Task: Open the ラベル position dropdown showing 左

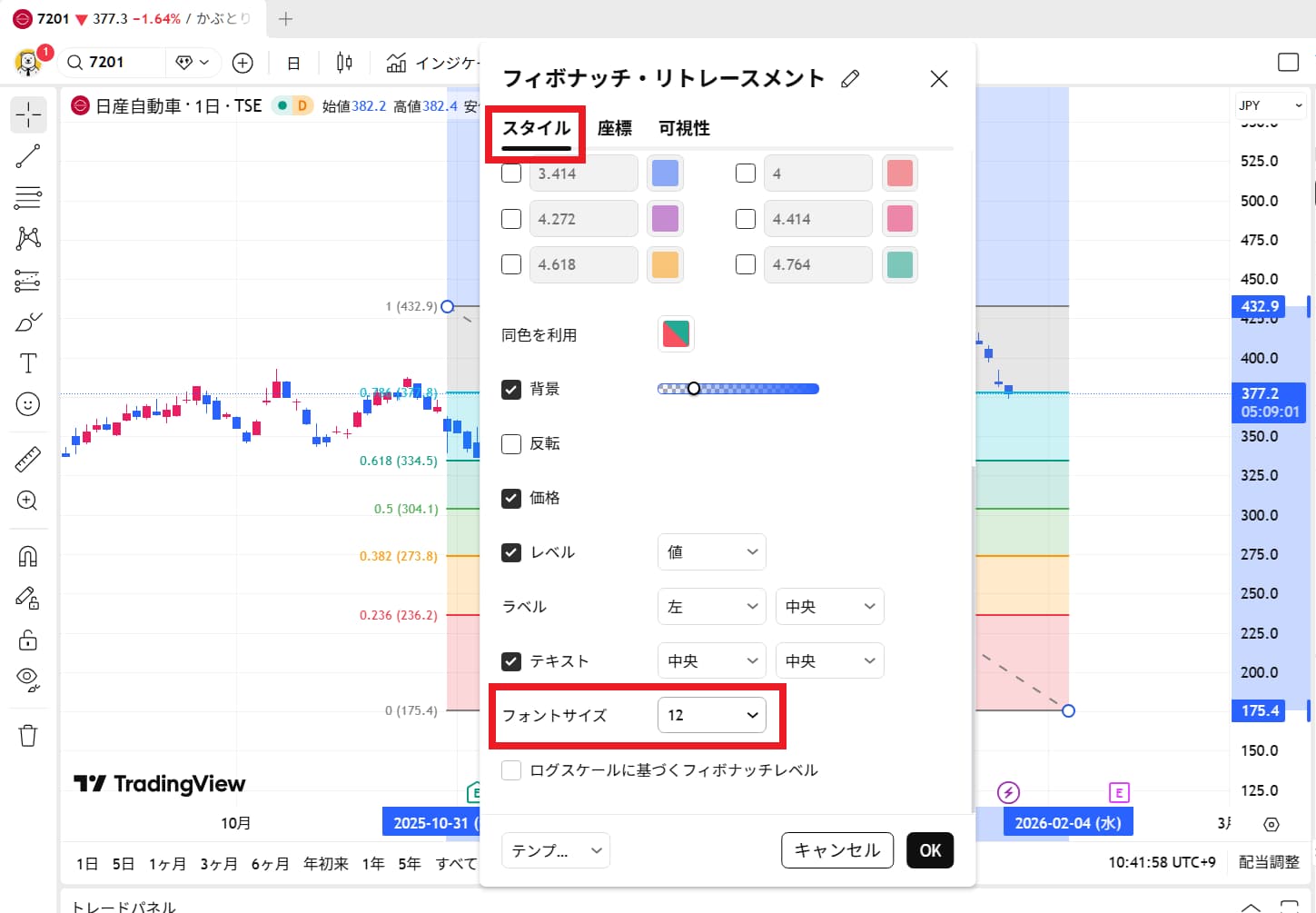Action: click(x=711, y=606)
